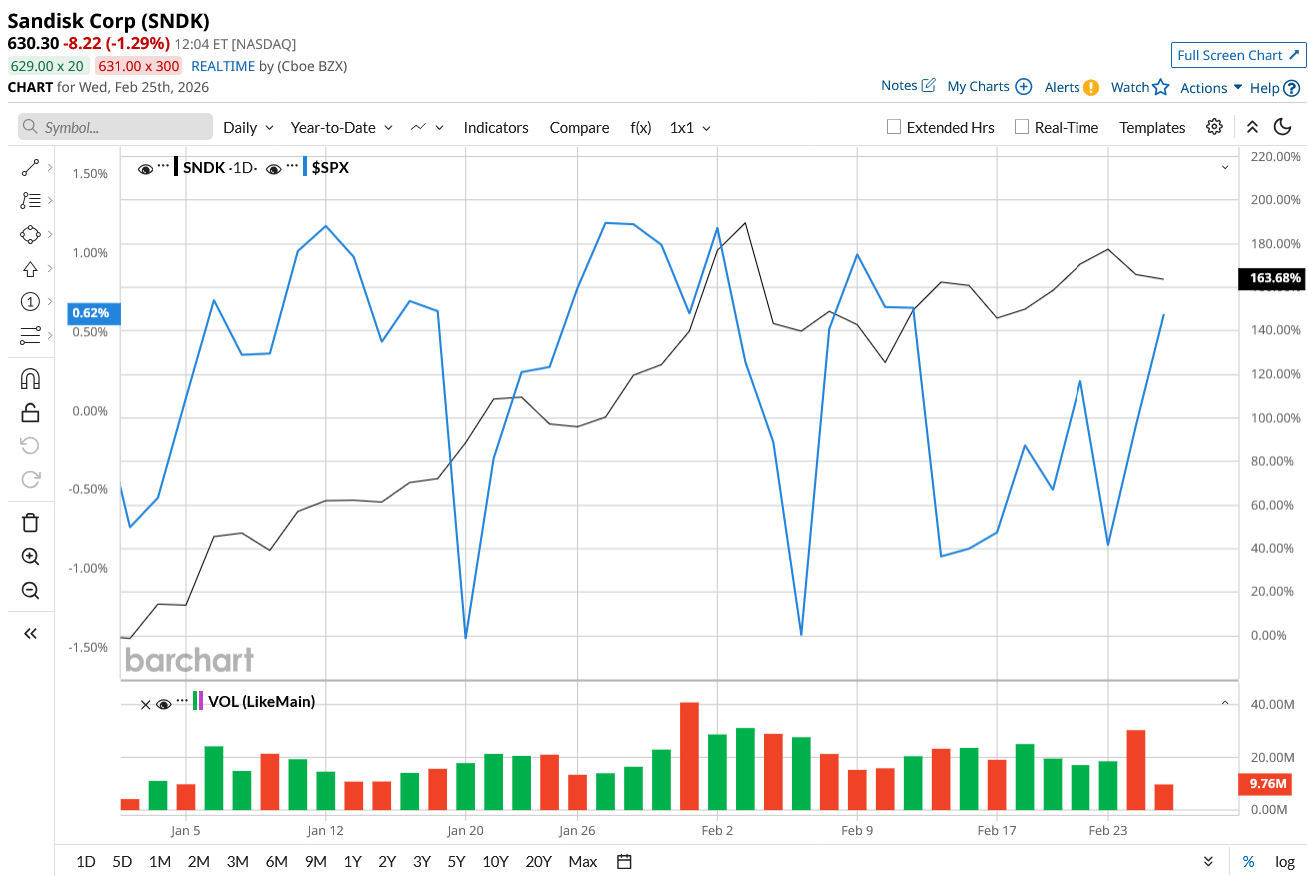Image resolution: width=1308 pixels, height=876 pixels.
Task: Click the 9.76M volume axis label
Action: point(1267,784)
